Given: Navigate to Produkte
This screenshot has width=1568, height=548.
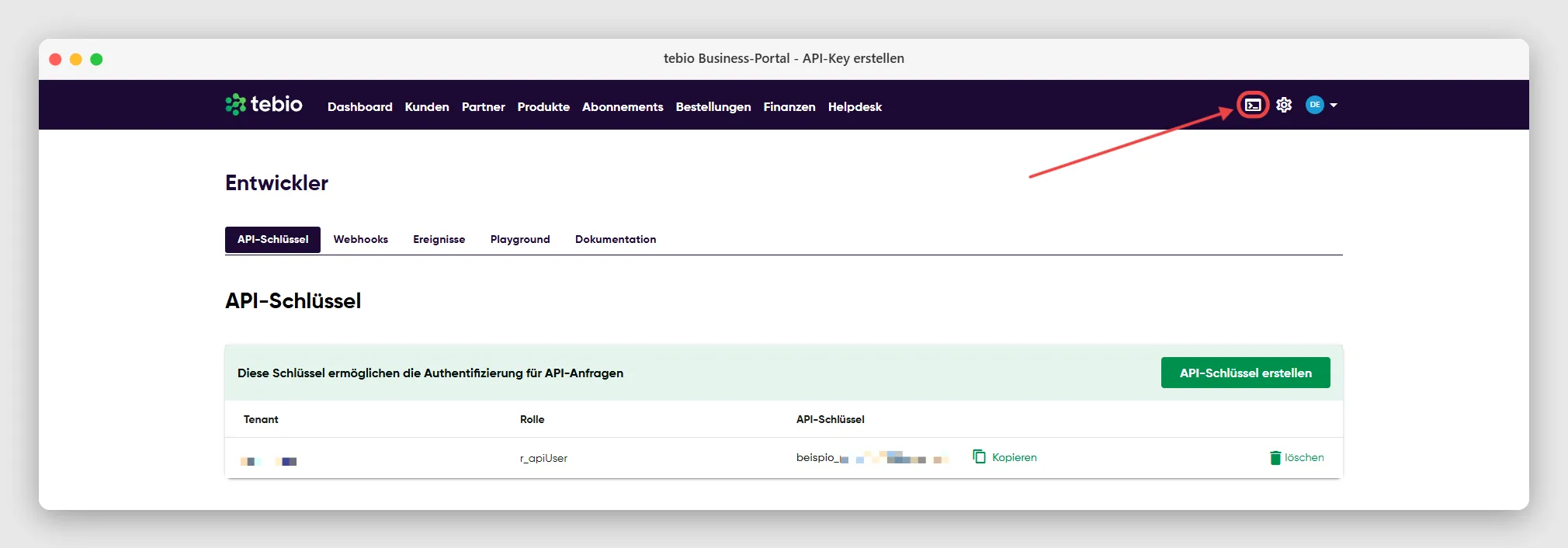Looking at the screenshot, I should pos(543,107).
